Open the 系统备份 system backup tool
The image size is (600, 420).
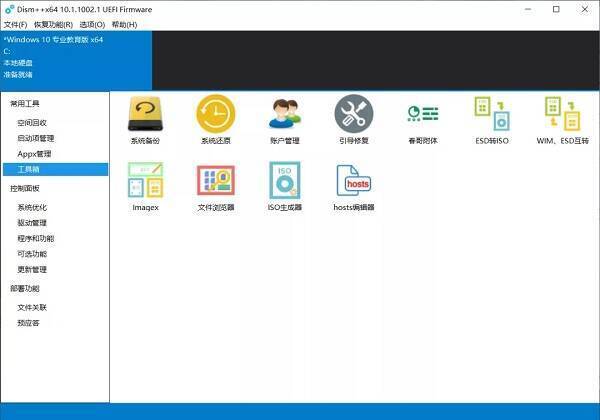pos(145,120)
